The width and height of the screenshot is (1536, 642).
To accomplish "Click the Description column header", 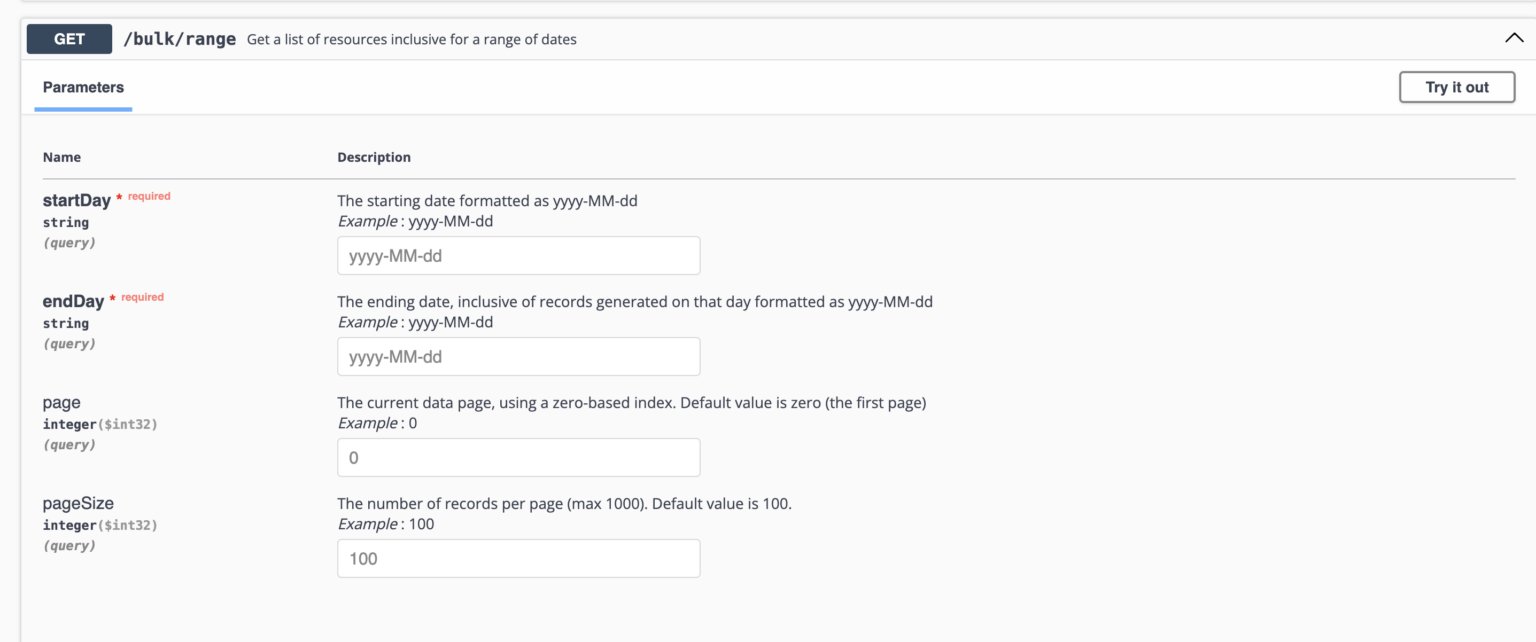I will (x=374, y=157).
